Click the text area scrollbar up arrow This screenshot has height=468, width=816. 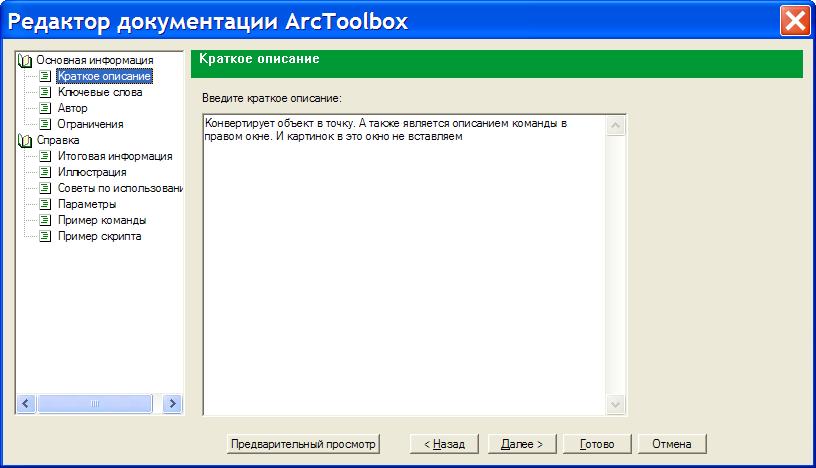(x=616, y=125)
